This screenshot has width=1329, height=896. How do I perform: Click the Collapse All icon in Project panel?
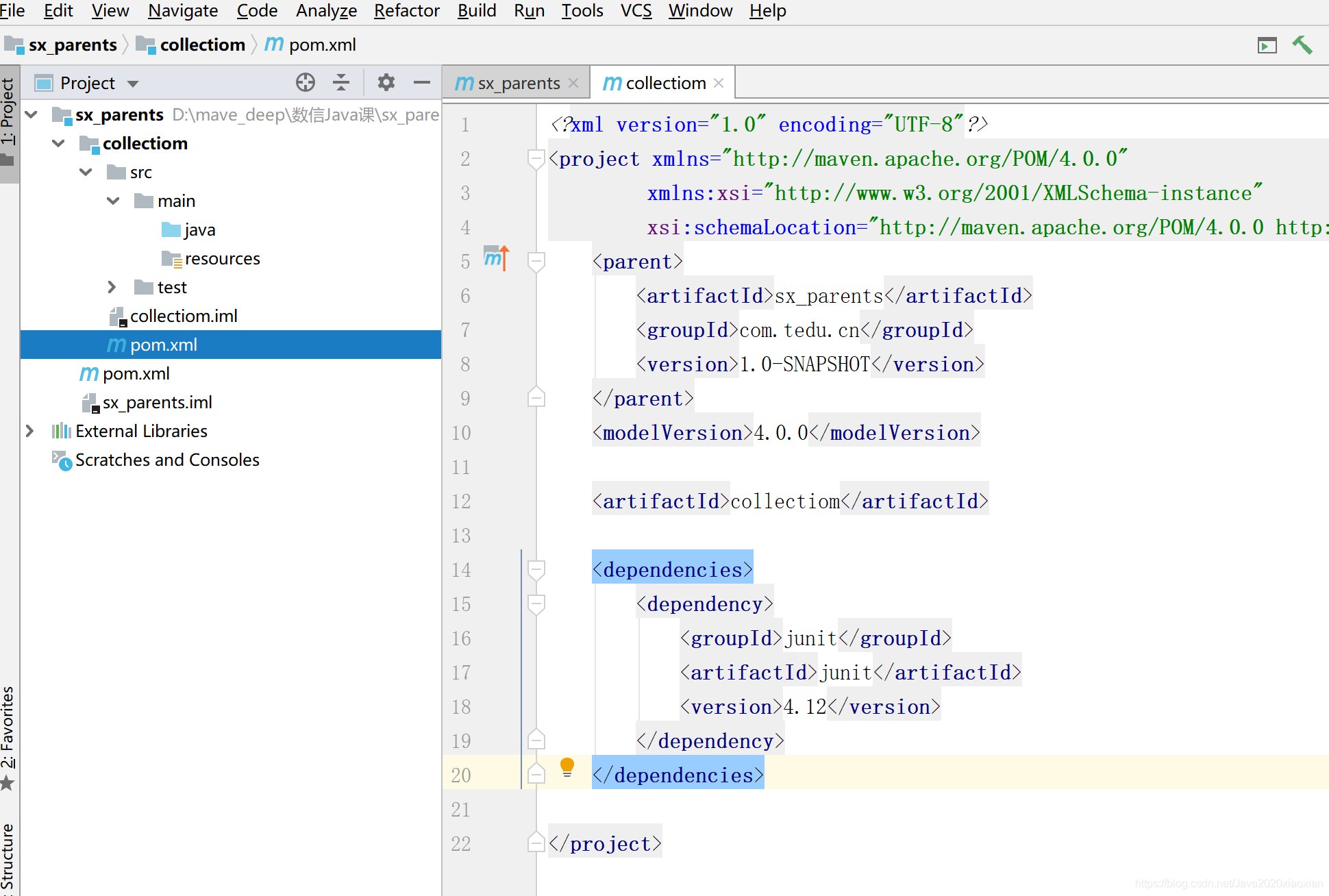tap(340, 83)
